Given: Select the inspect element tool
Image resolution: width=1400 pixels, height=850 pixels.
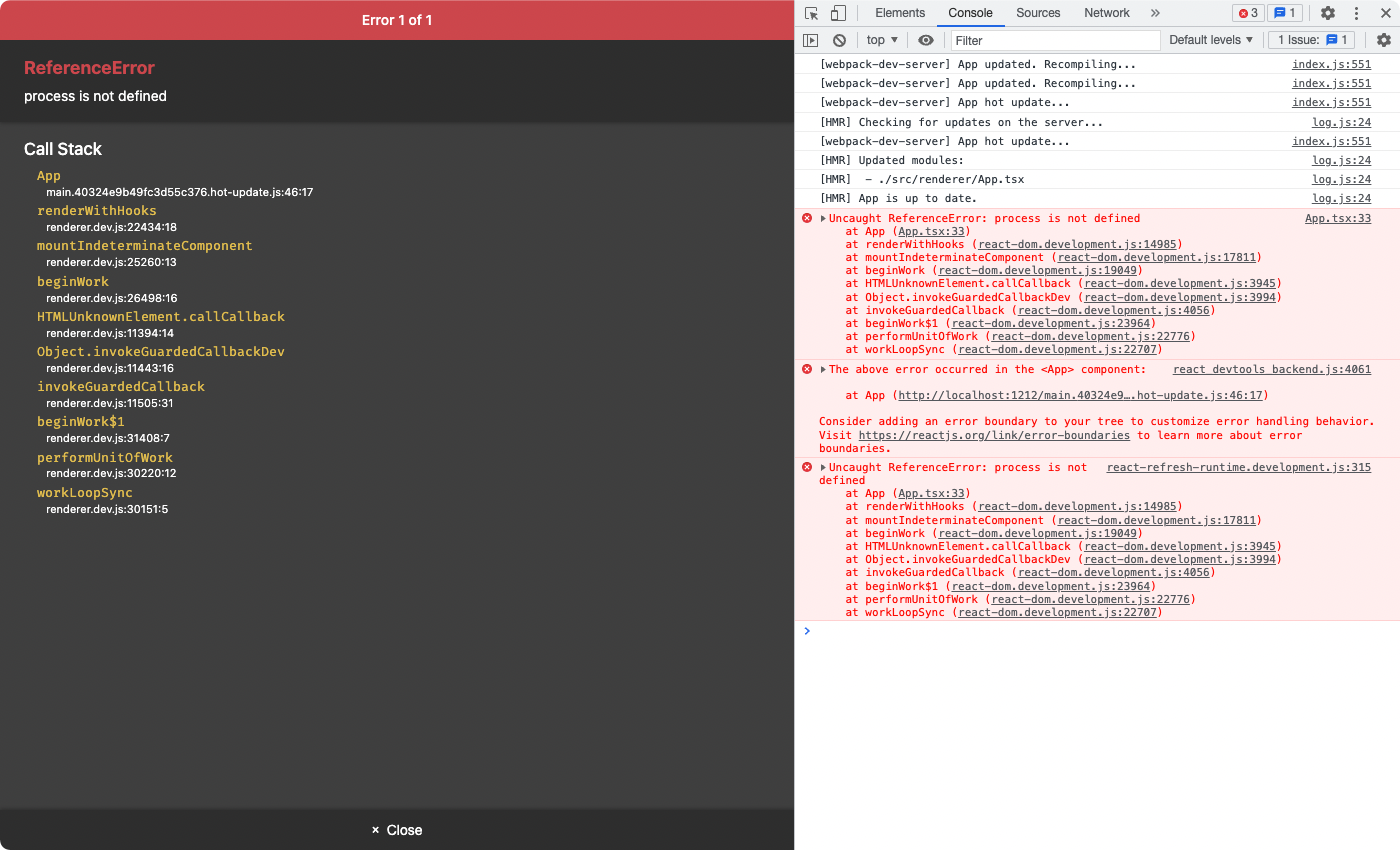Looking at the screenshot, I should pos(812,13).
